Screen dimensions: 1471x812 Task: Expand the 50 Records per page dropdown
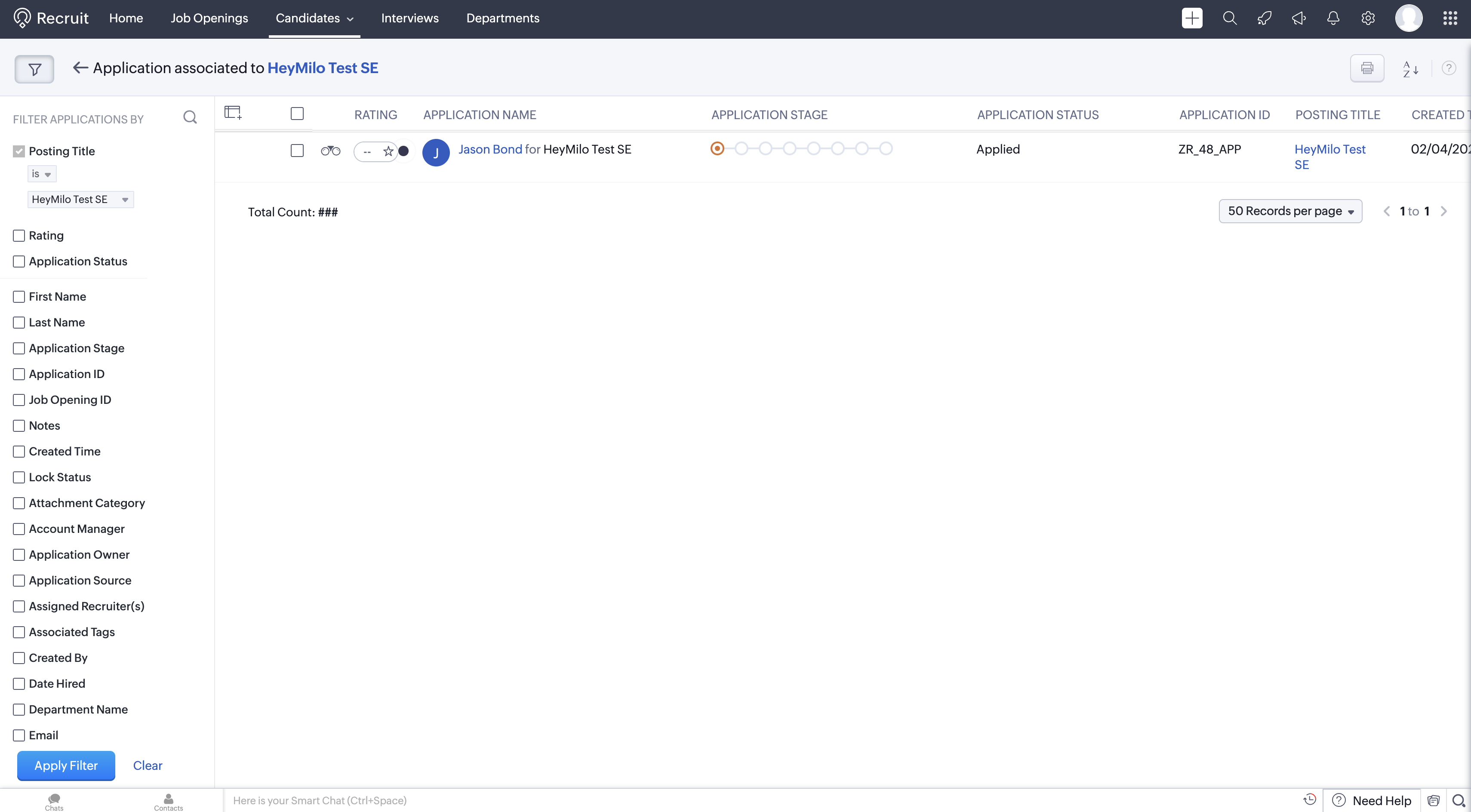[x=1290, y=211]
